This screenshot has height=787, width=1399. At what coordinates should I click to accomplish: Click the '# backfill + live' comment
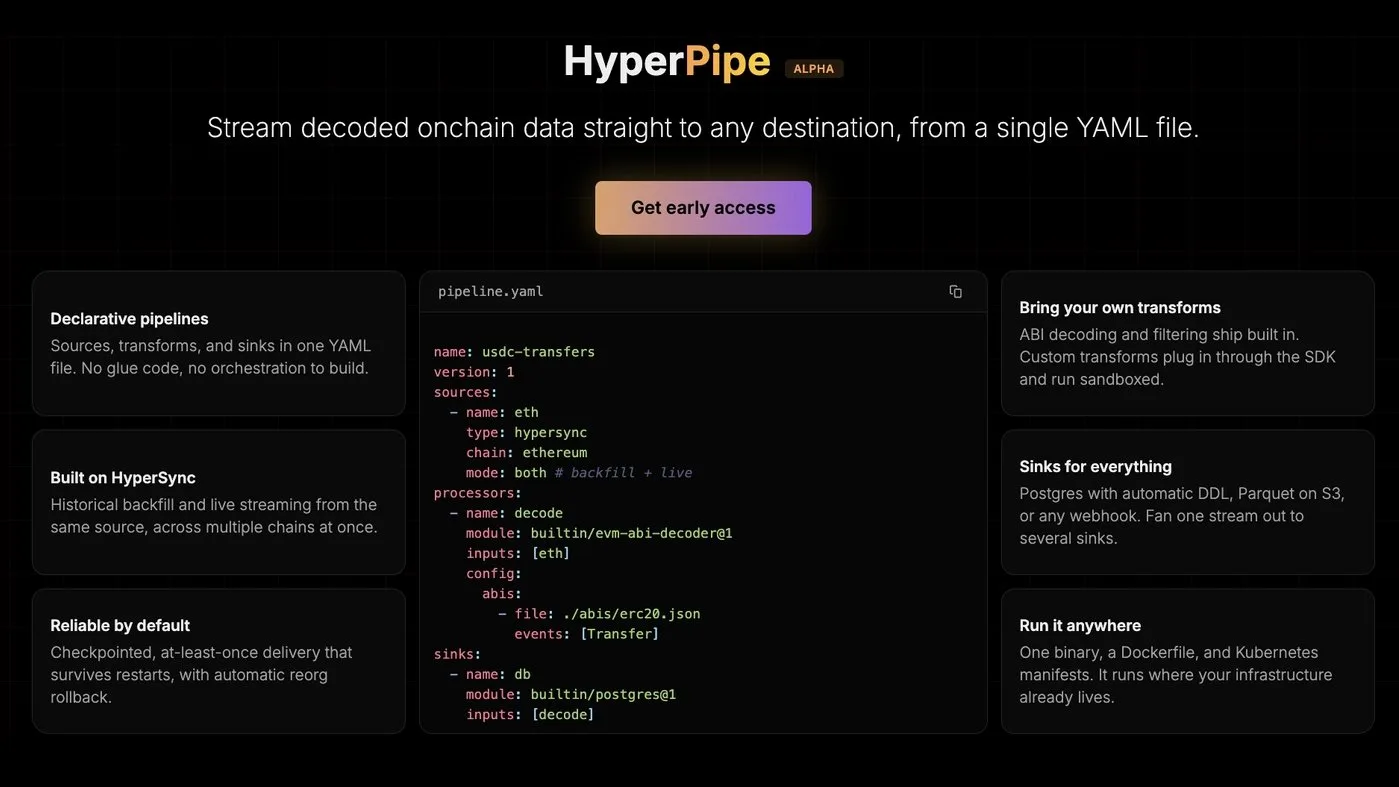click(x=623, y=473)
